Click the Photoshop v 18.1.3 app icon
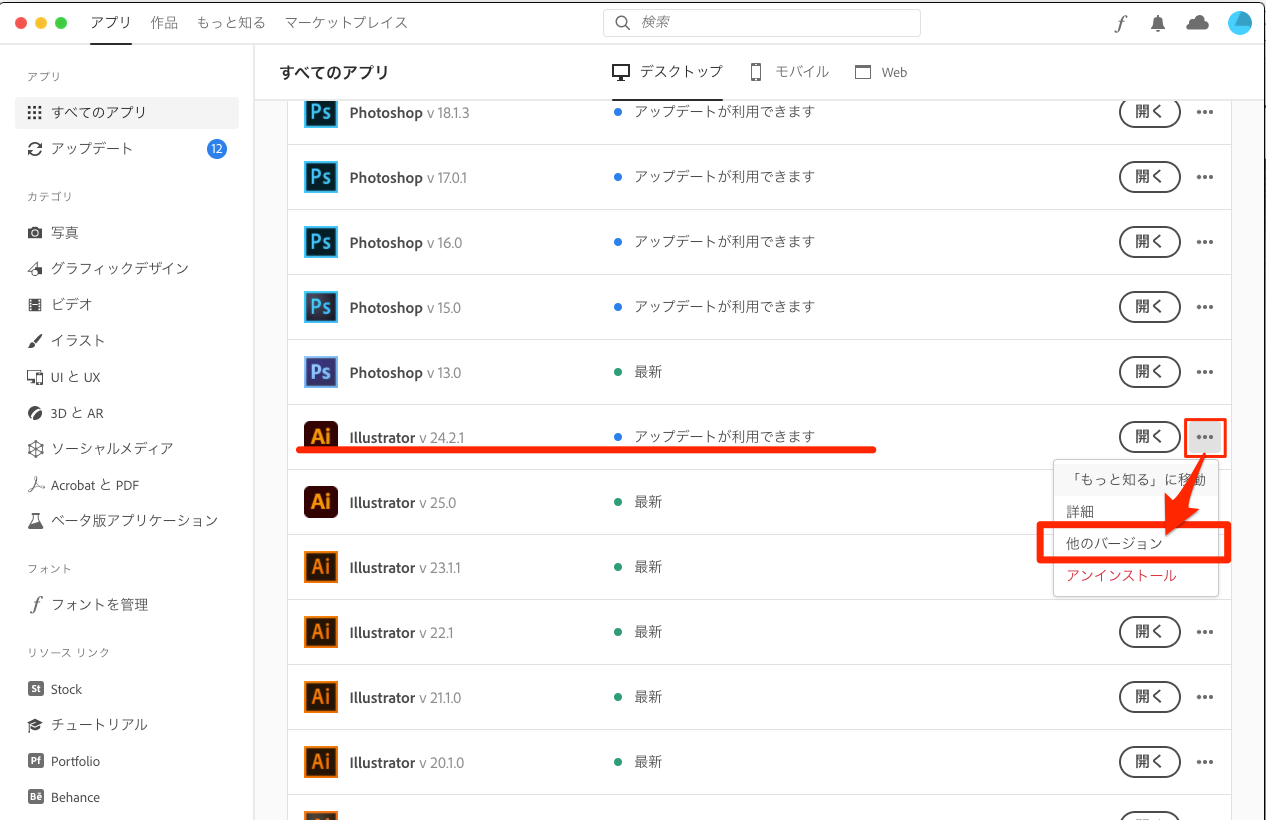This screenshot has height=820, width=1266. (320, 112)
